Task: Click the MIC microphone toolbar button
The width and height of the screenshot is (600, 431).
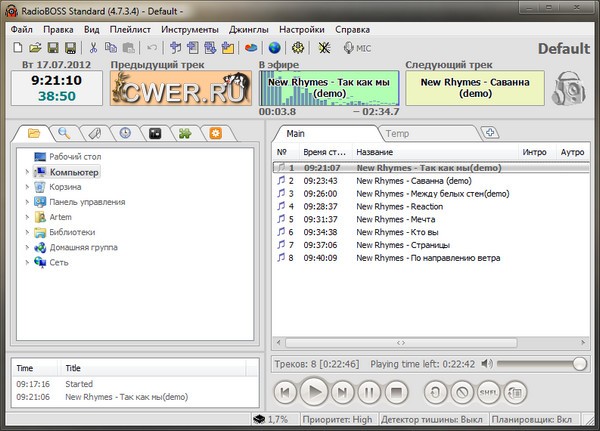Action: pyautogui.click(x=355, y=47)
